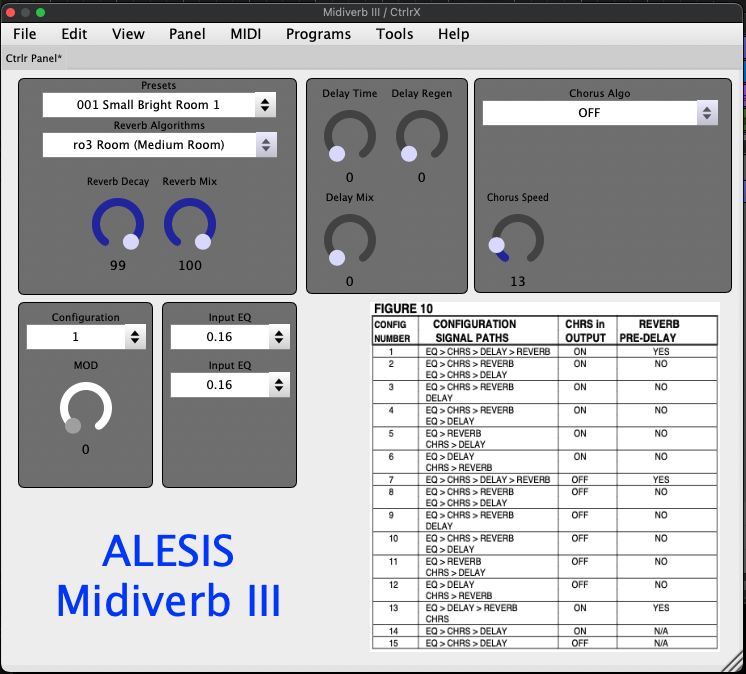Viewport: 746px width, 674px height.
Task: Click the Delay Regen value 0
Action: (x=422, y=177)
